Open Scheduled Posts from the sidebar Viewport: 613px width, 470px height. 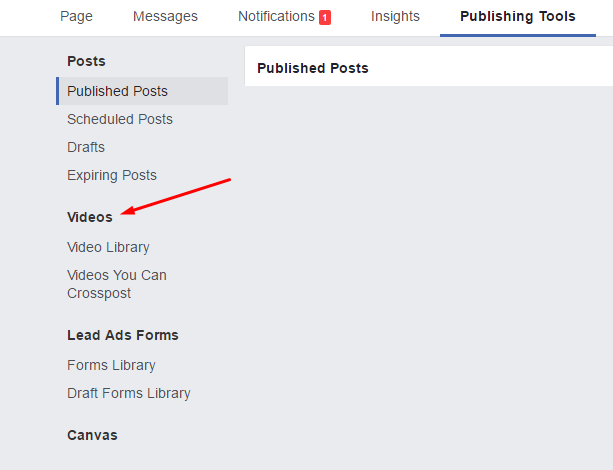120,119
